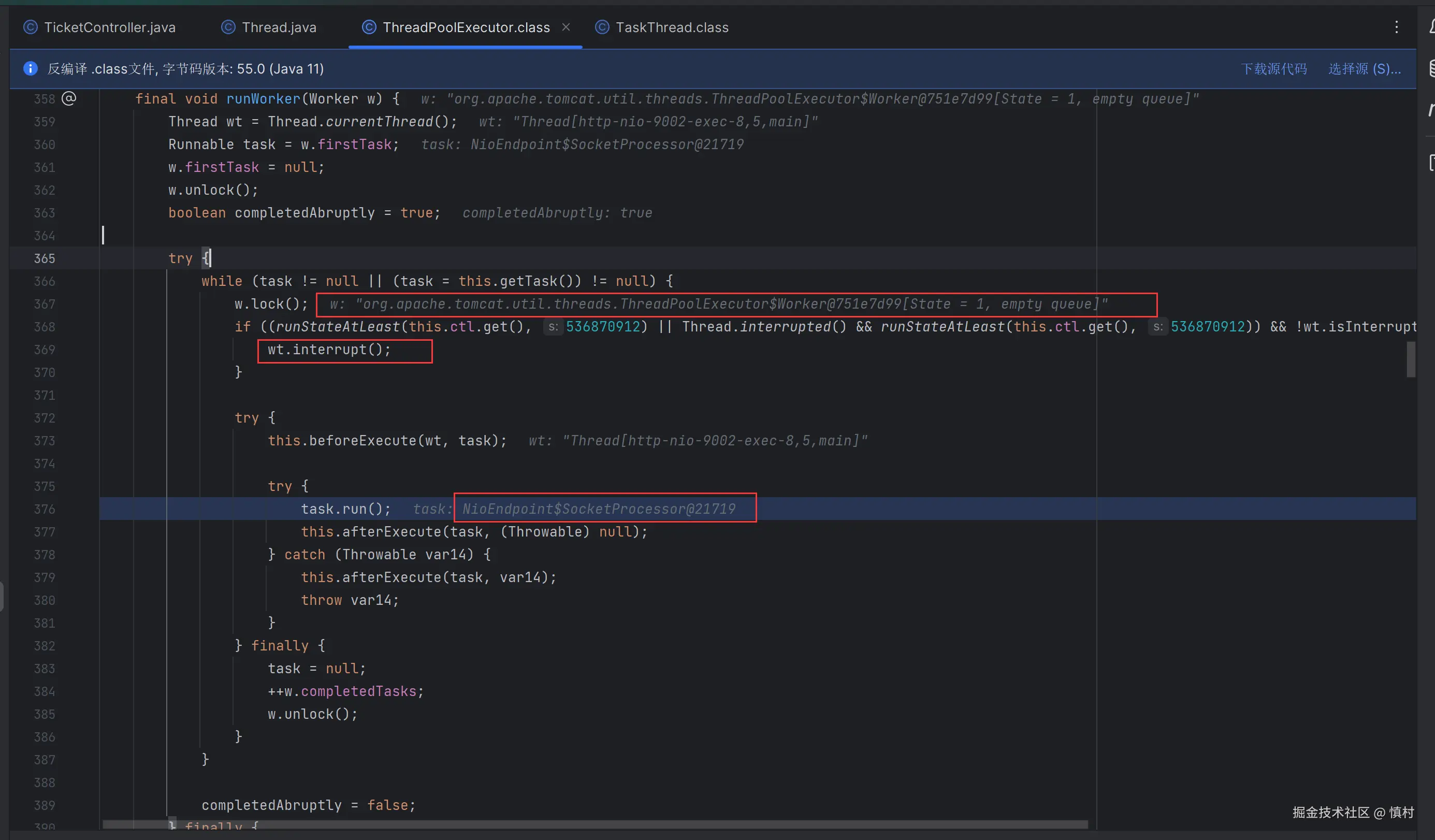Click the 下载源代码 download sources link
Screen dimensions: 1435x840
(x=1274, y=69)
